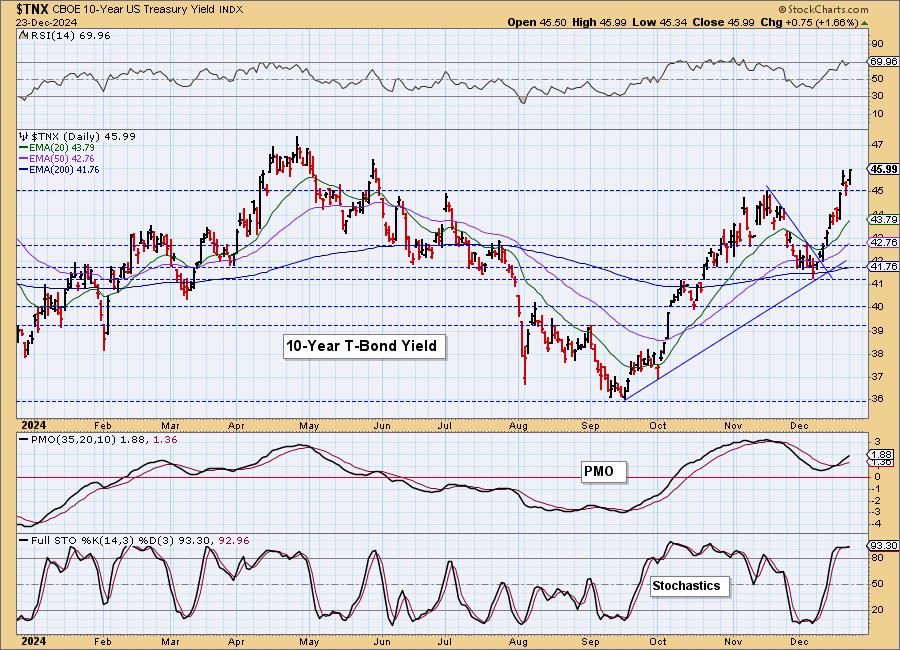The height and width of the screenshot is (650, 900).
Task: Click the red 1.36 PMO signal value in legend
Action: 166,440
